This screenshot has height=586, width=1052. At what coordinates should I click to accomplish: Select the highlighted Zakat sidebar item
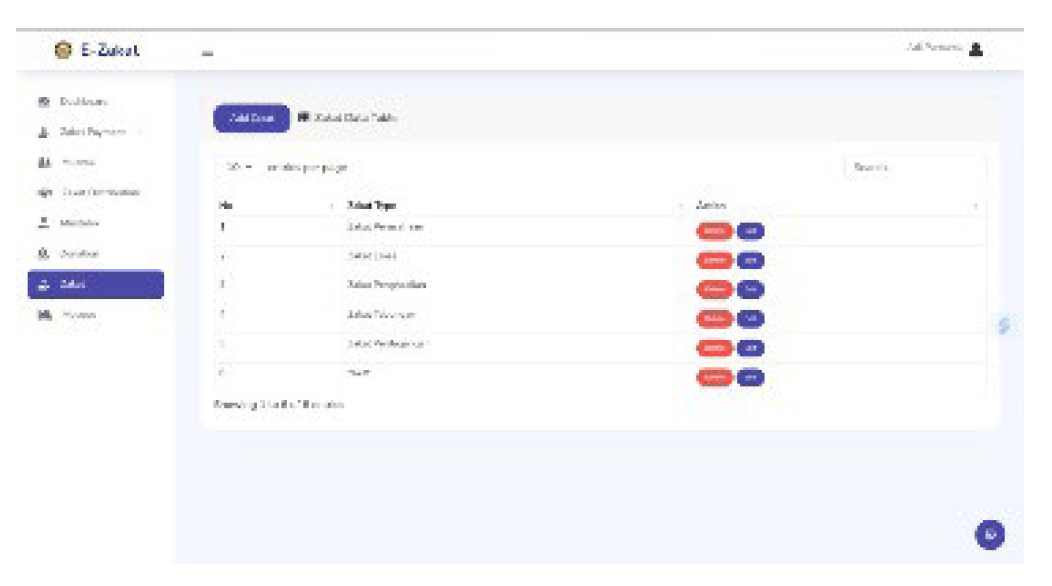pos(95,284)
